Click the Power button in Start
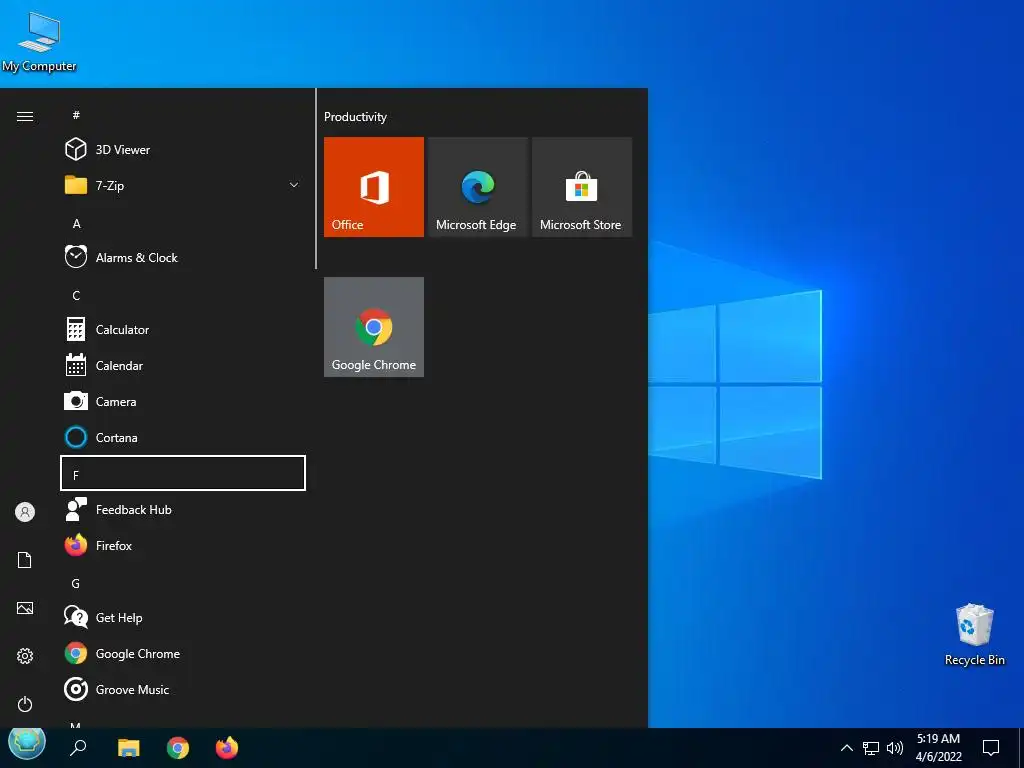The image size is (1024, 768). tap(25, 704)
